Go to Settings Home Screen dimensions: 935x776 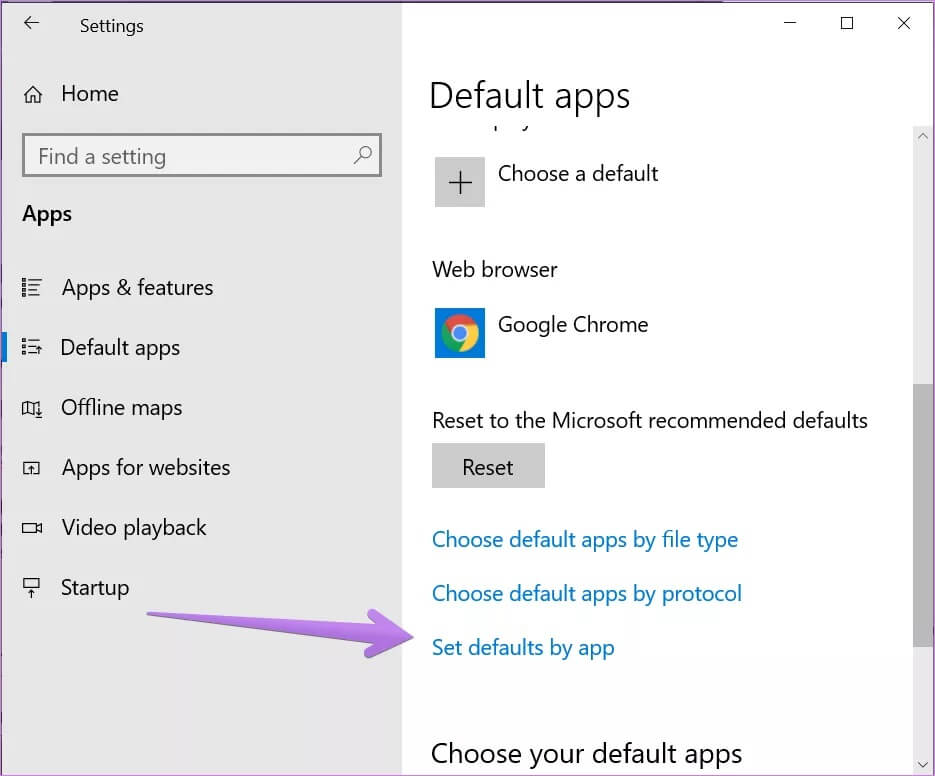[x=90, y=94]
